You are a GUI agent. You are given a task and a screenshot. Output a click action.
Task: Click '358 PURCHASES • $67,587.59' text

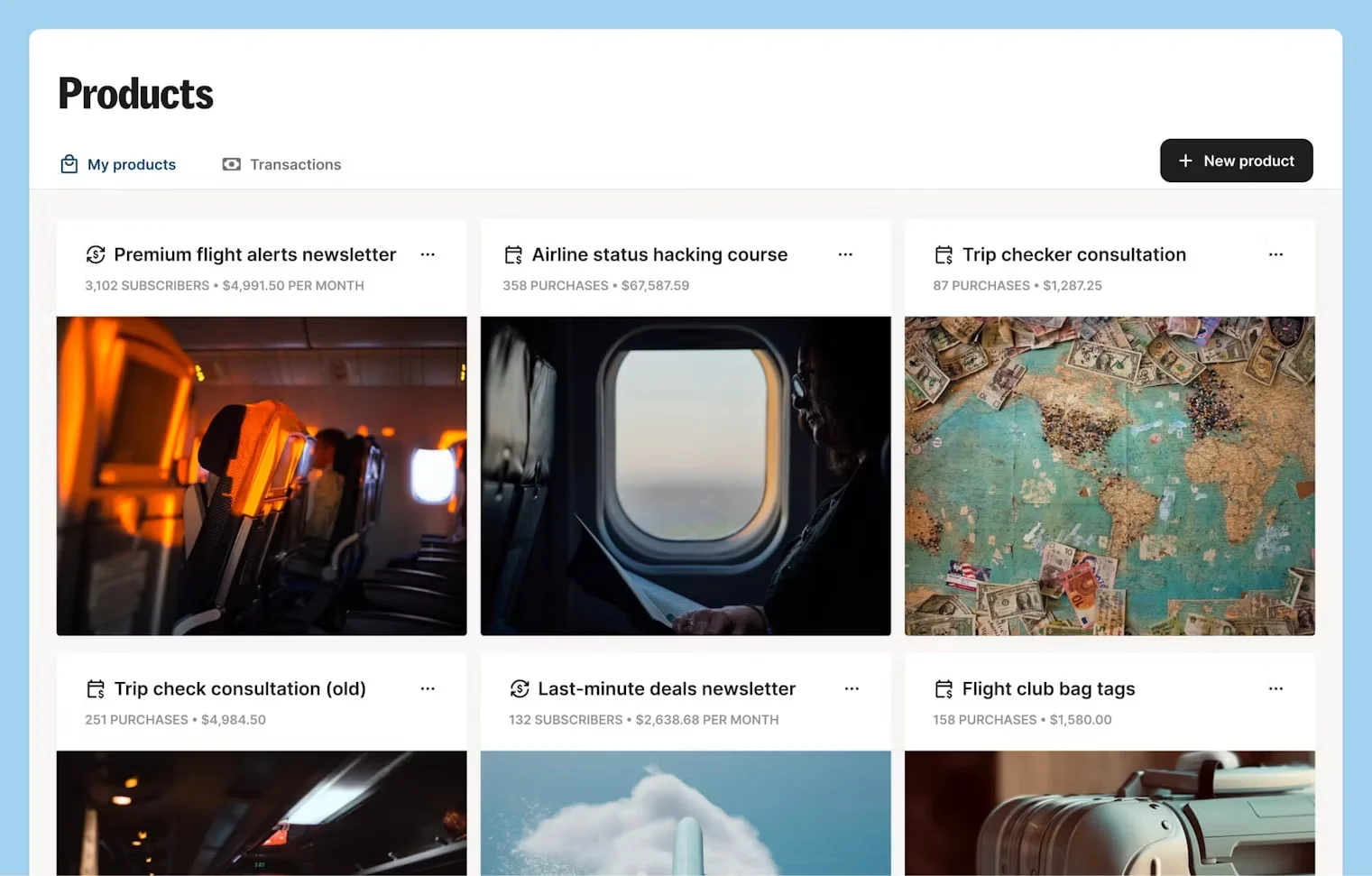(595, 285)
